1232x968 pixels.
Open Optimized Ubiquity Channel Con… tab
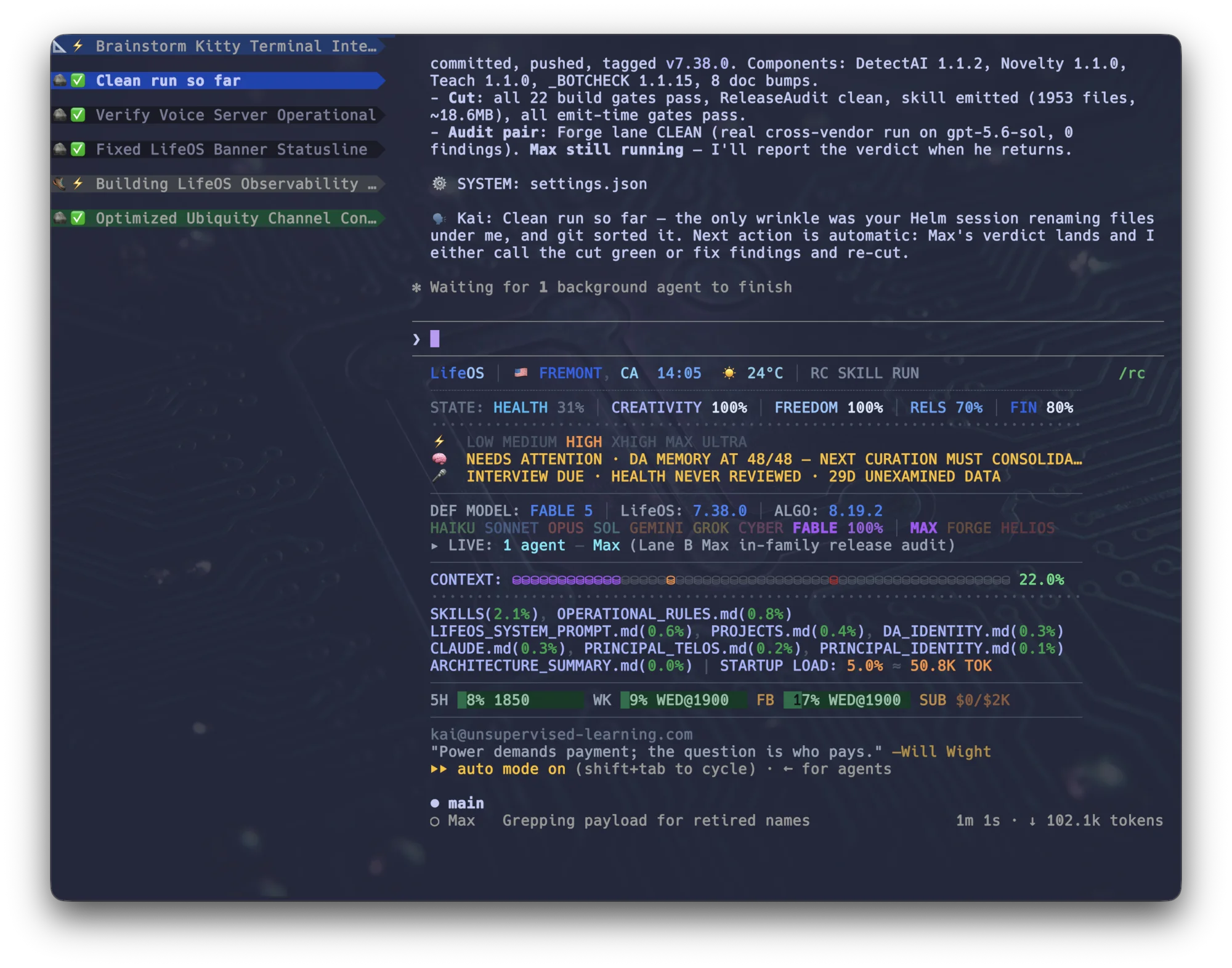coord(219,219)
